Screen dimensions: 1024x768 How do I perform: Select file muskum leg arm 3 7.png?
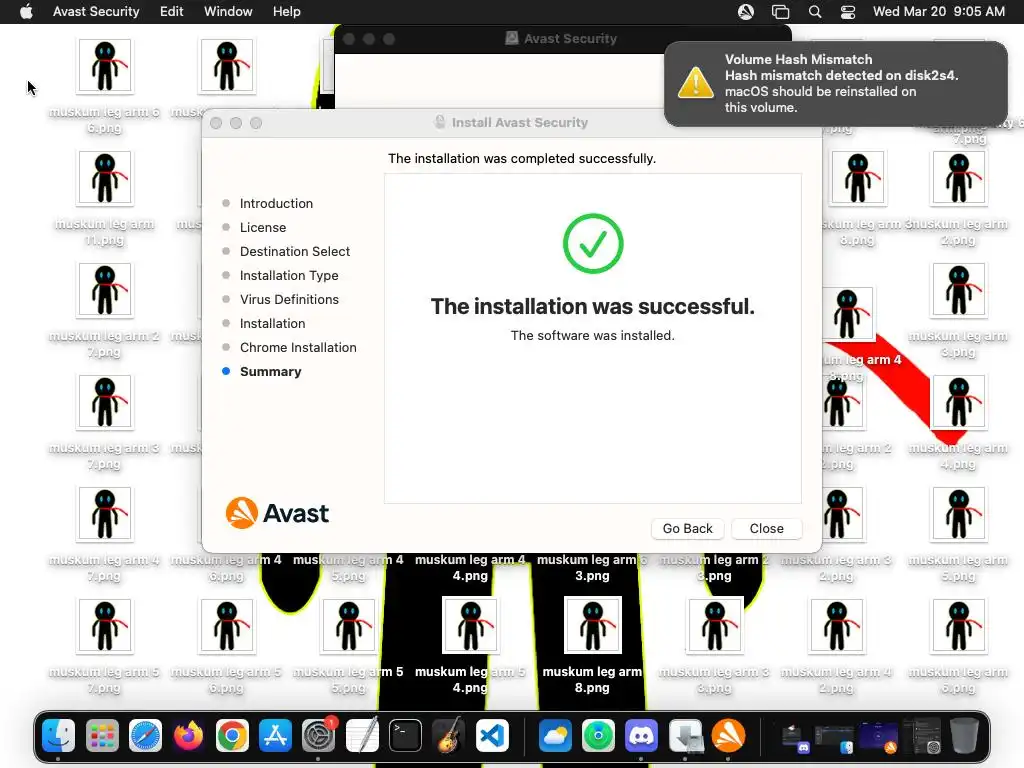104,402
